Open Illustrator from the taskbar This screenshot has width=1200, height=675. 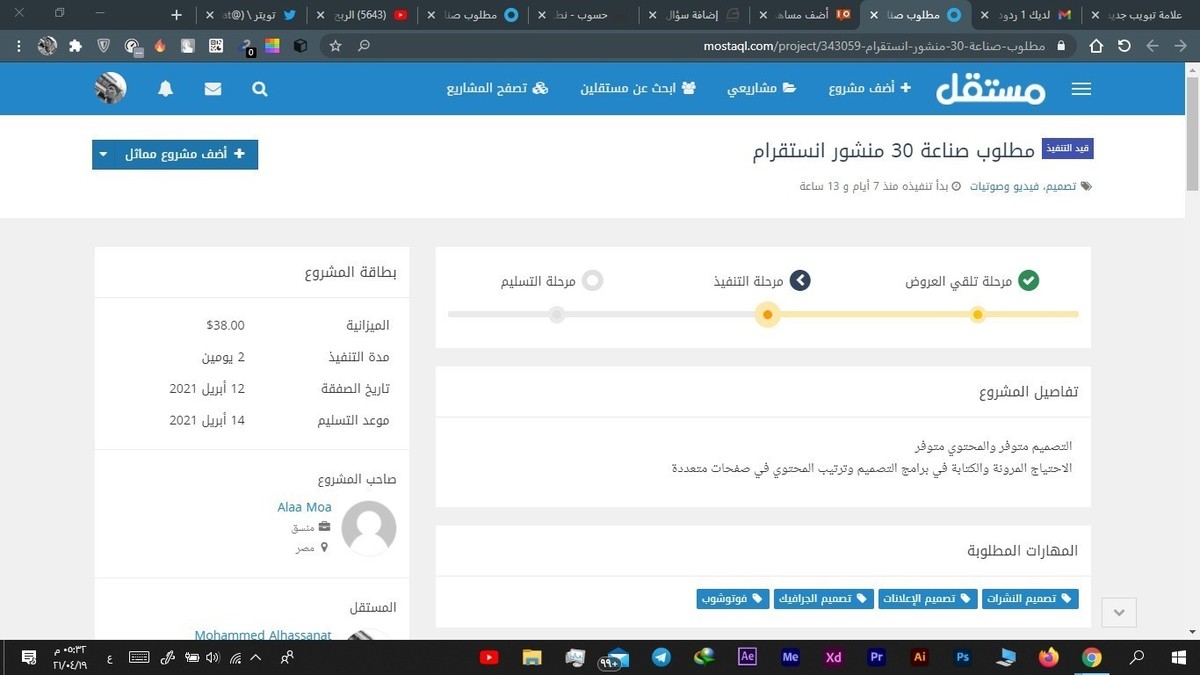point(920,657)
